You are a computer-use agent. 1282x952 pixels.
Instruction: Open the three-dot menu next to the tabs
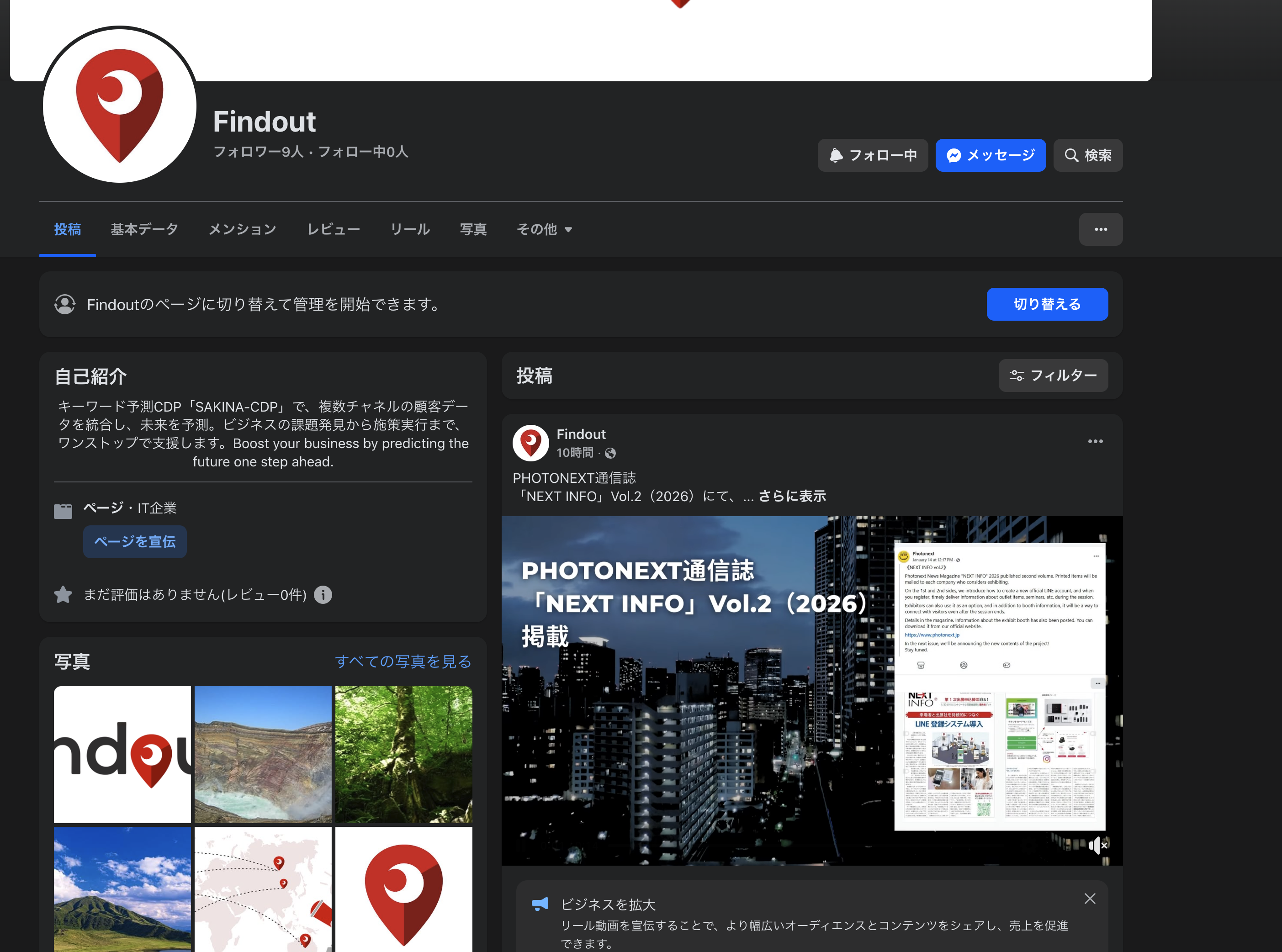tap(1101, 229)
